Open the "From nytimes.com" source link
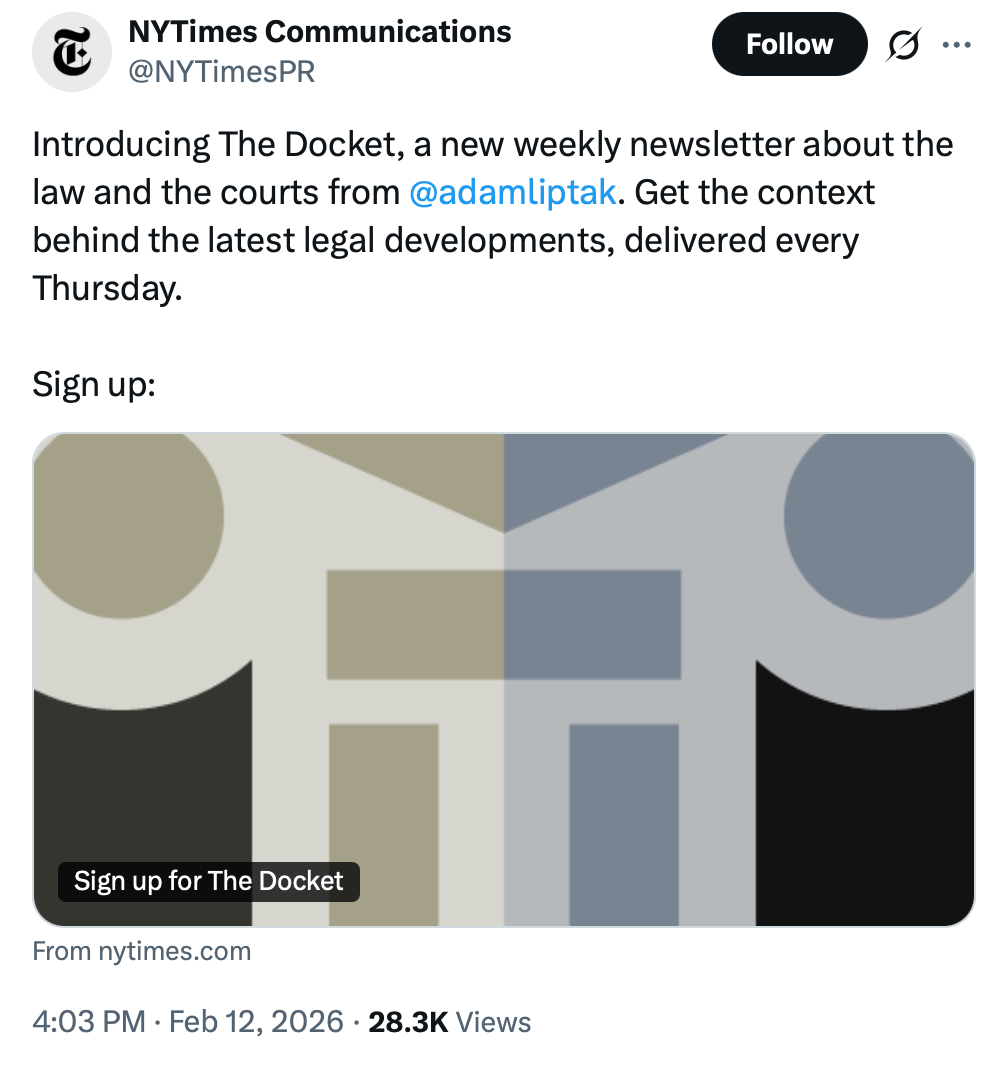This screenshot has width=1008, height=1074. pos(142,951)
